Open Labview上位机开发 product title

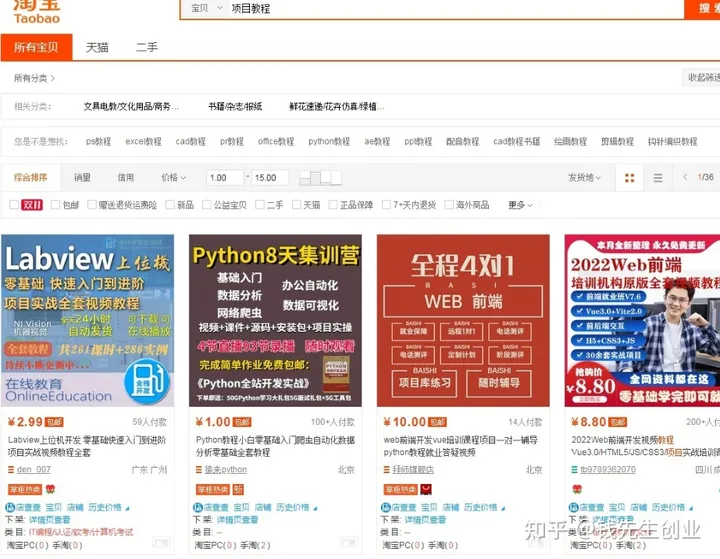click(86, 446)
